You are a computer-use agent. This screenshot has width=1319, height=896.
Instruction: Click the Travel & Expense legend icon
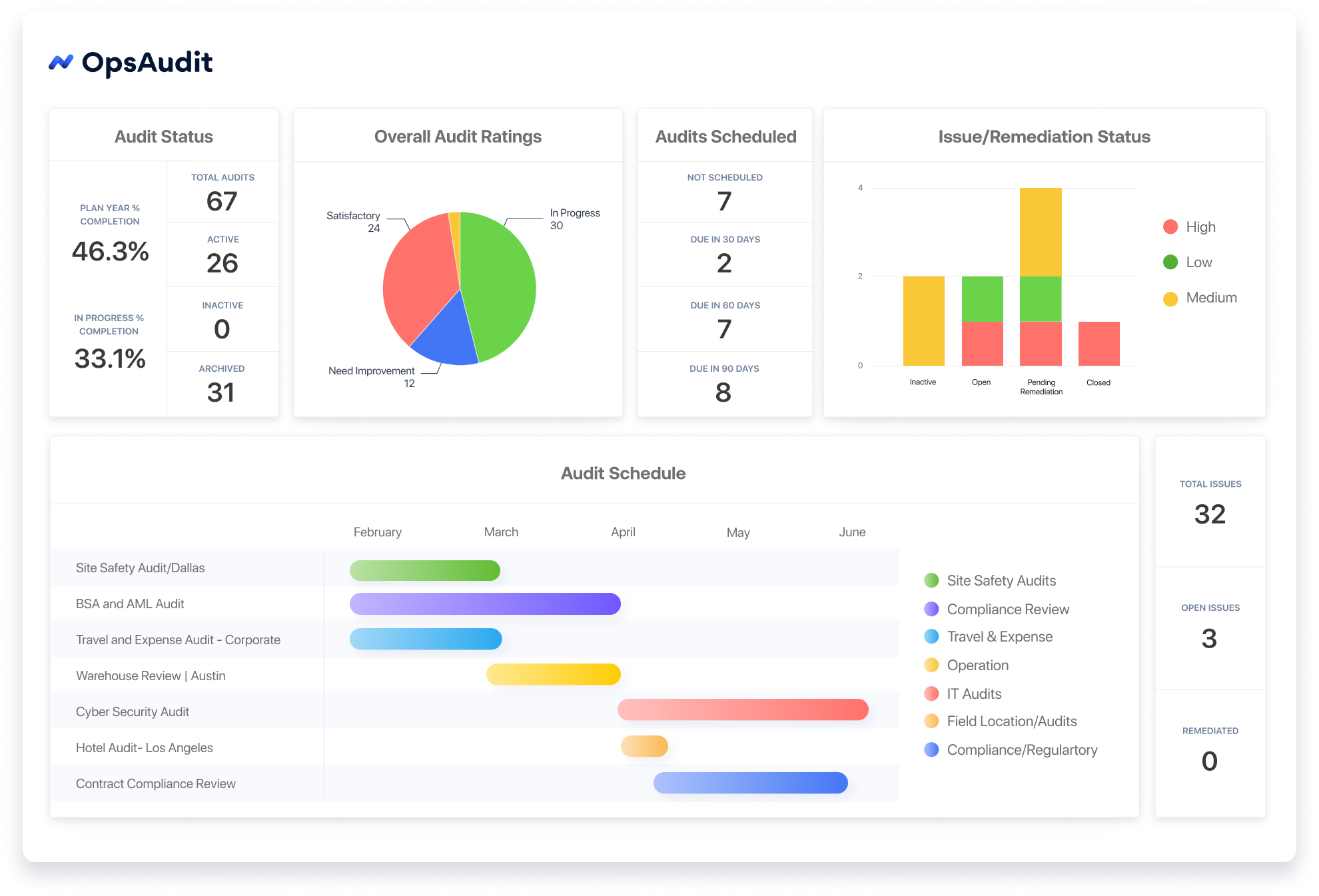pos(932,637)
